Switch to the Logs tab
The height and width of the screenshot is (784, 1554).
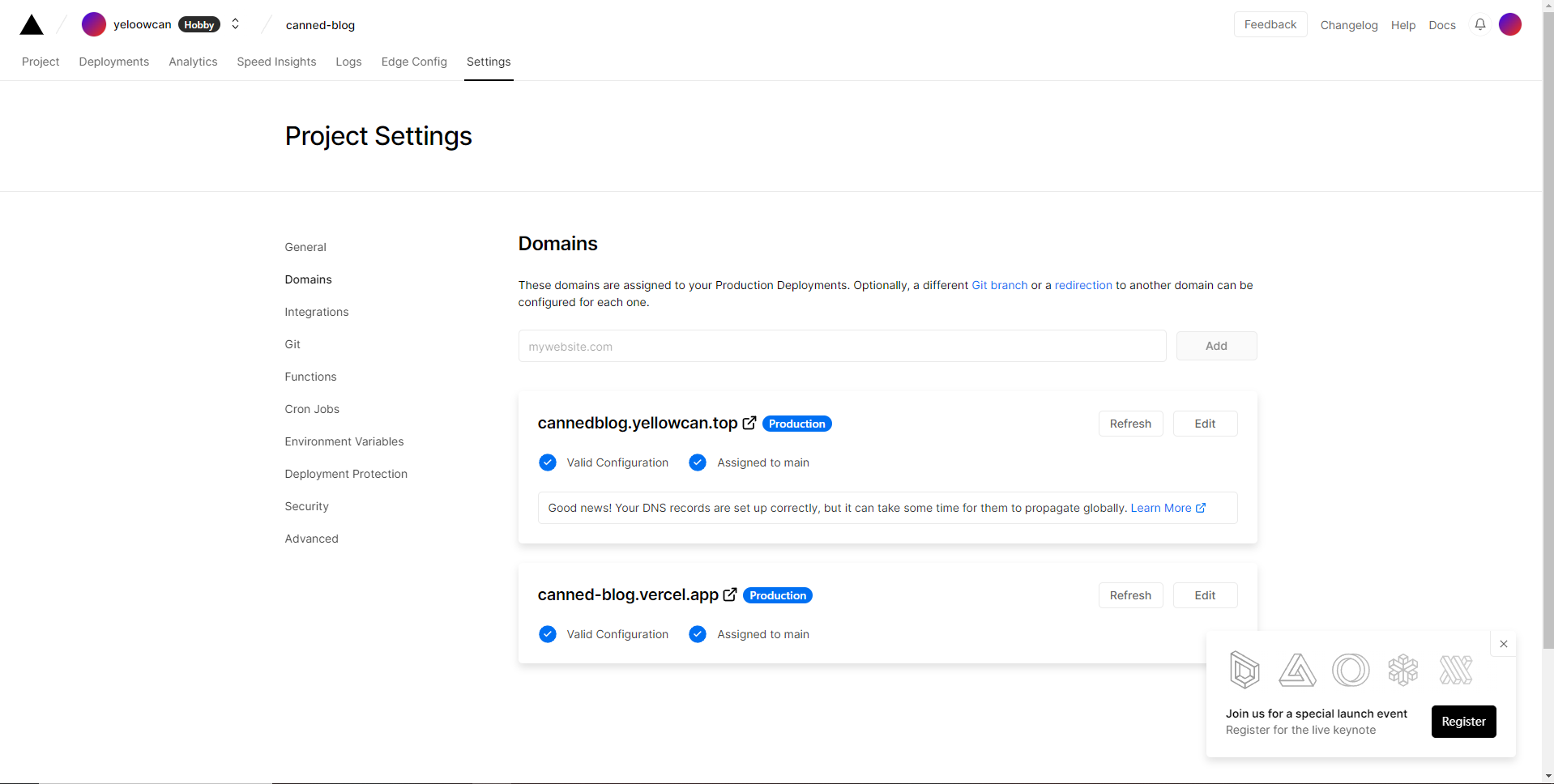pyautogui.click(x=348, y=62)
